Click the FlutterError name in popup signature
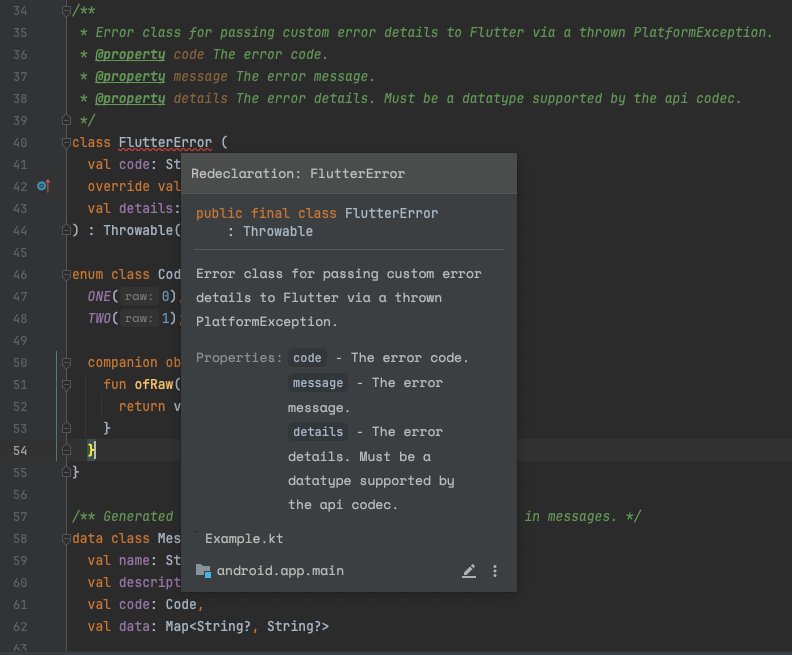Screen dimensions: 792x655 pos(391,213)
